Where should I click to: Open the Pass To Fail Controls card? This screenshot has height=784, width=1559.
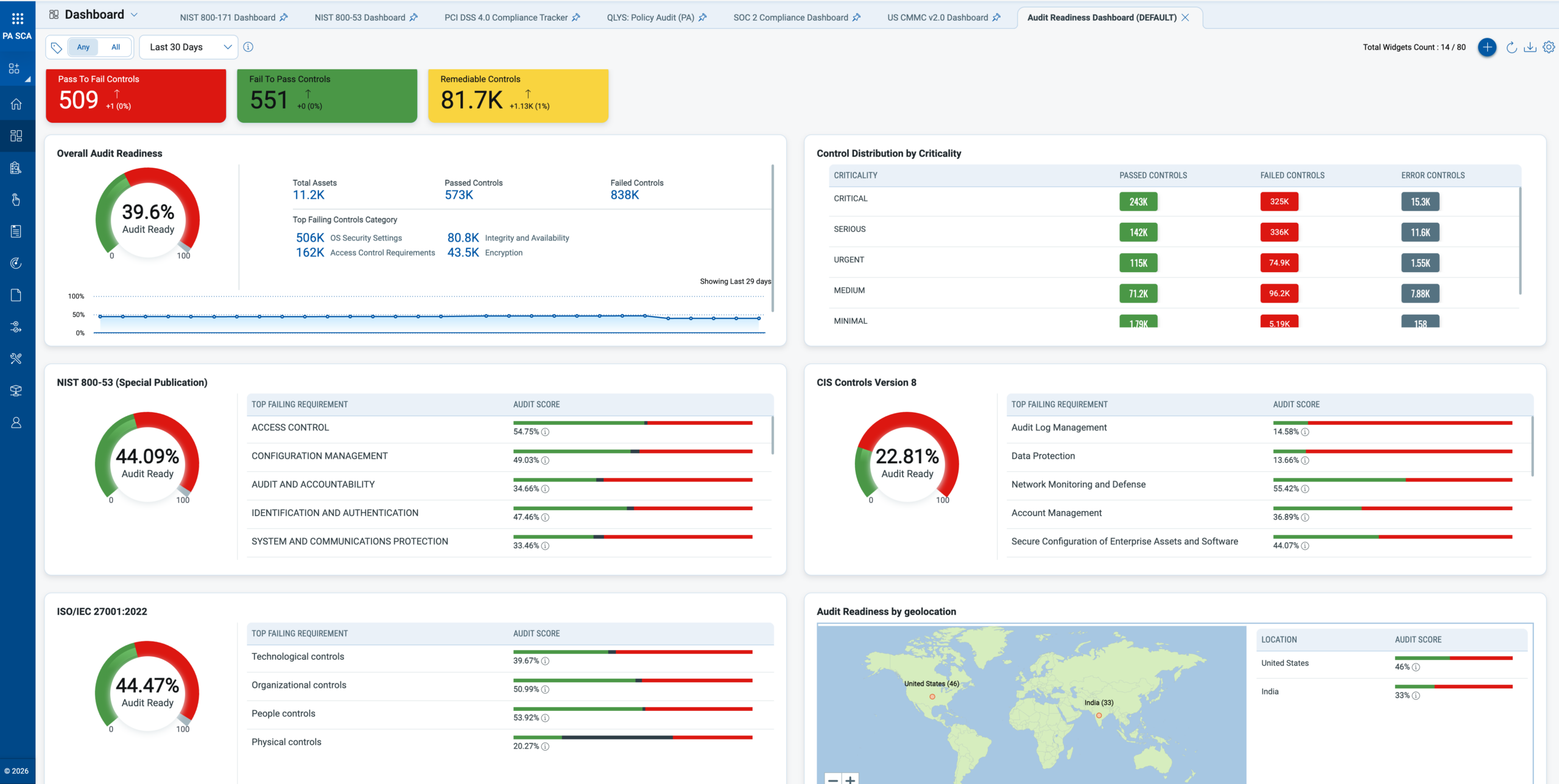pos(136,96)
